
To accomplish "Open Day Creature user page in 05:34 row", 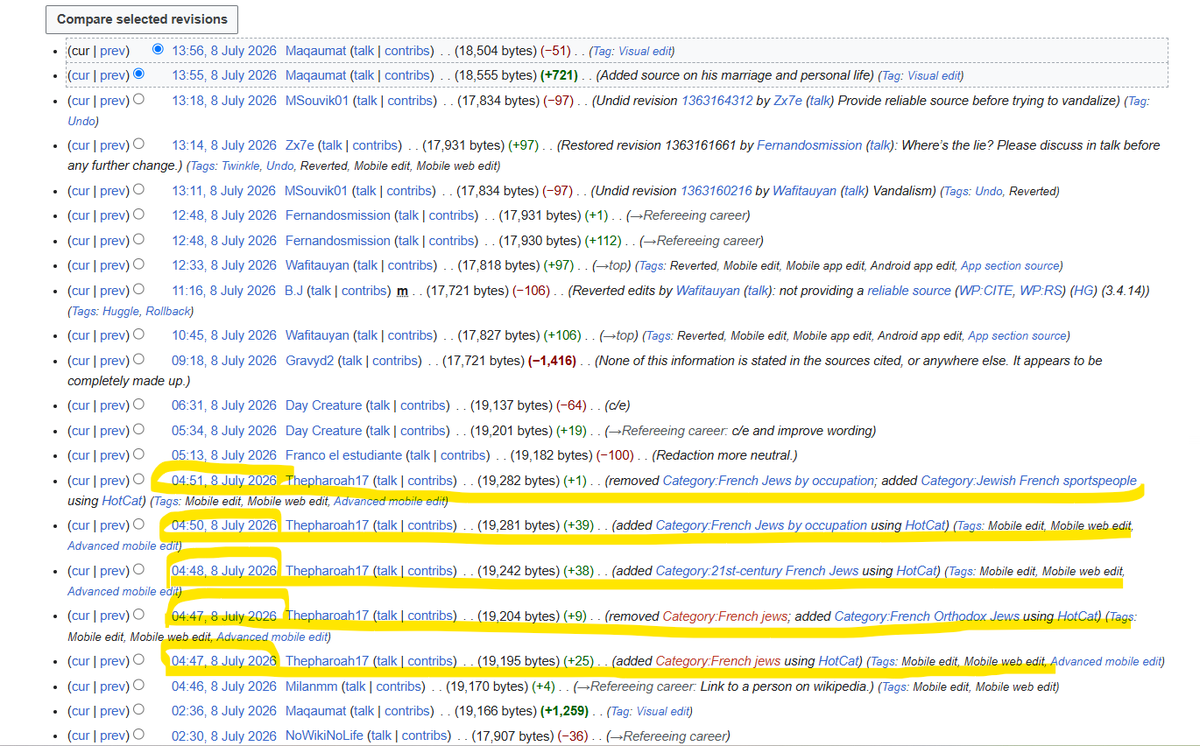I will coord(324,430).
